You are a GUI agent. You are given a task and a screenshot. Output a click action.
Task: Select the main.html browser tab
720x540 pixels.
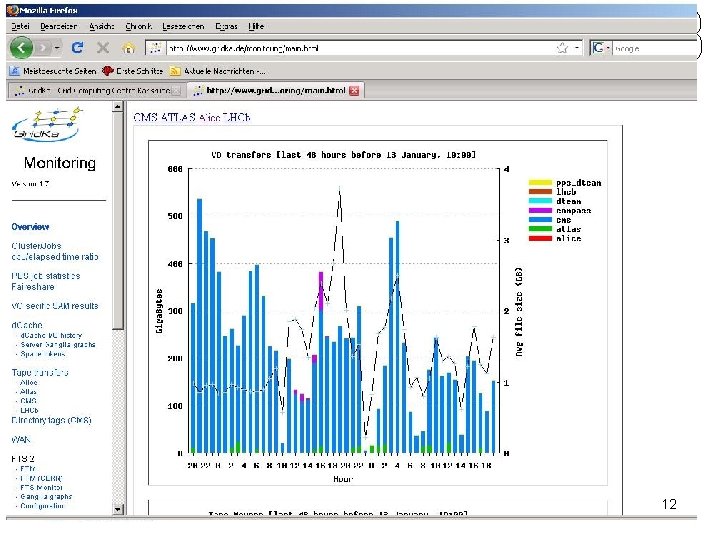tap(276, 90)
